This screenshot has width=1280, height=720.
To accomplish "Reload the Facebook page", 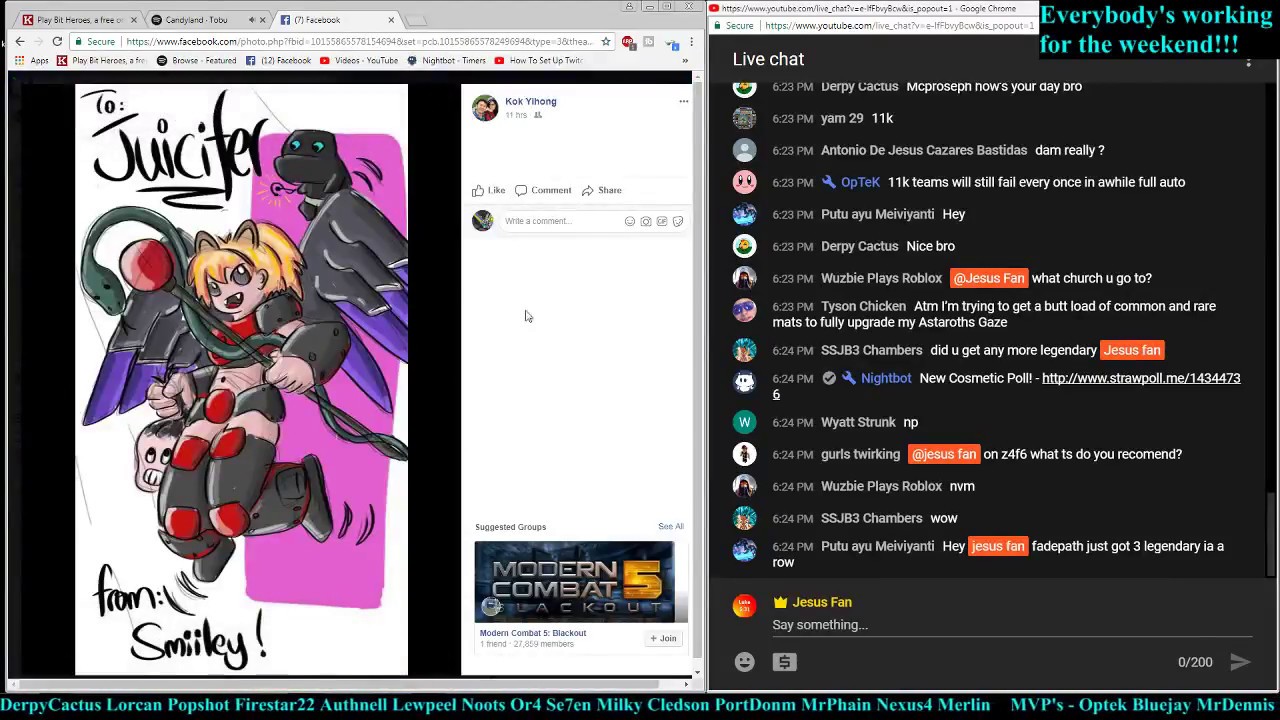I will coord(57,41).
